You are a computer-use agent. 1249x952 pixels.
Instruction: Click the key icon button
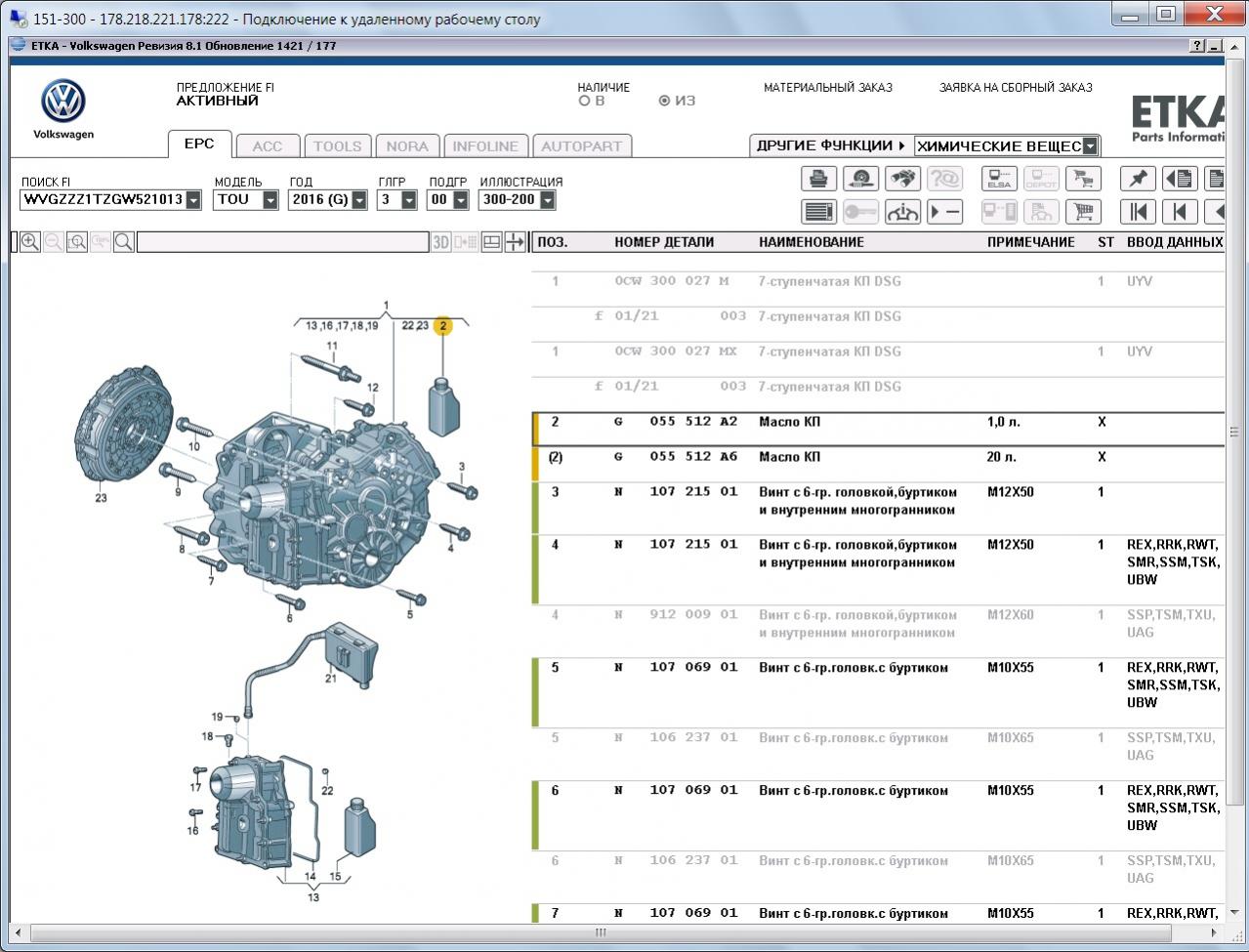tap(860, 212)
